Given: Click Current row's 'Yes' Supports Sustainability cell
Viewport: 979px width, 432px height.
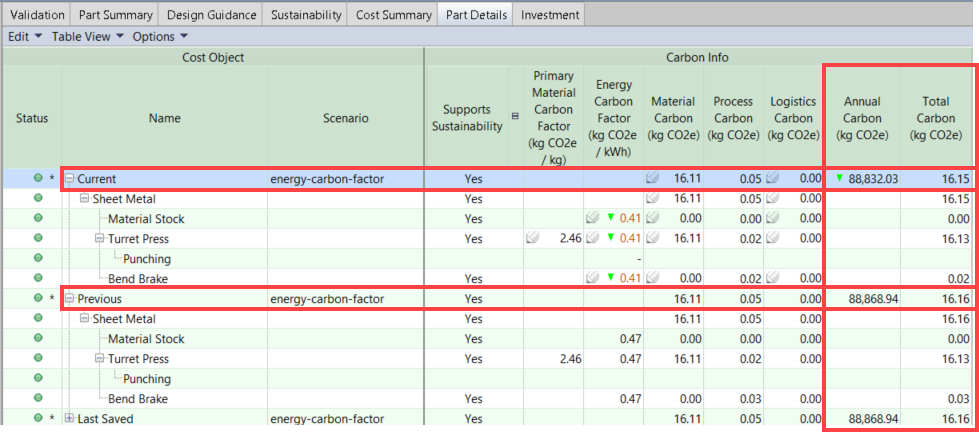Looking at the screenshot, I should tap(473, 179).
